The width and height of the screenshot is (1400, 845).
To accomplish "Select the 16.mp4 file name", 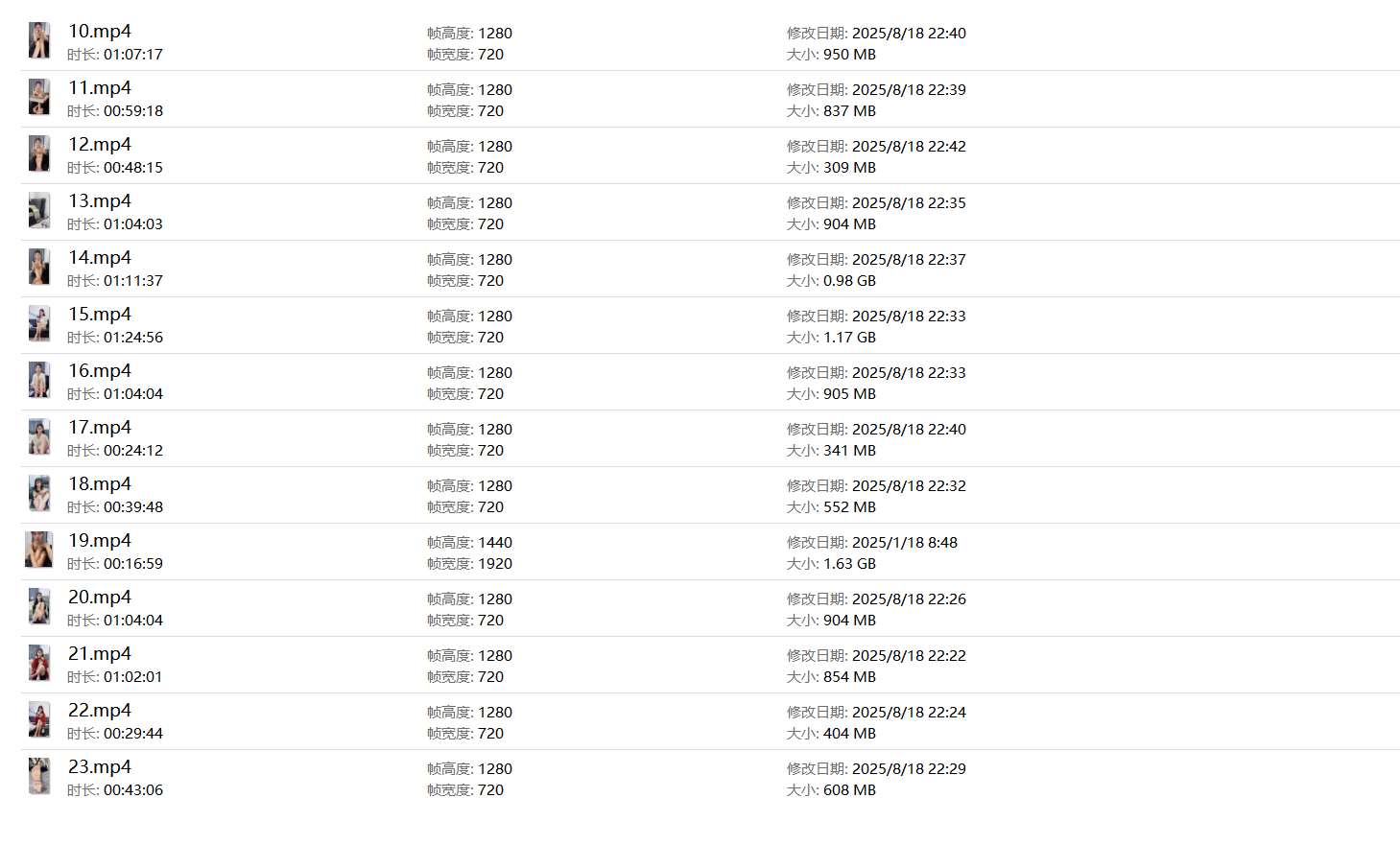I will [x=100, y=371].
